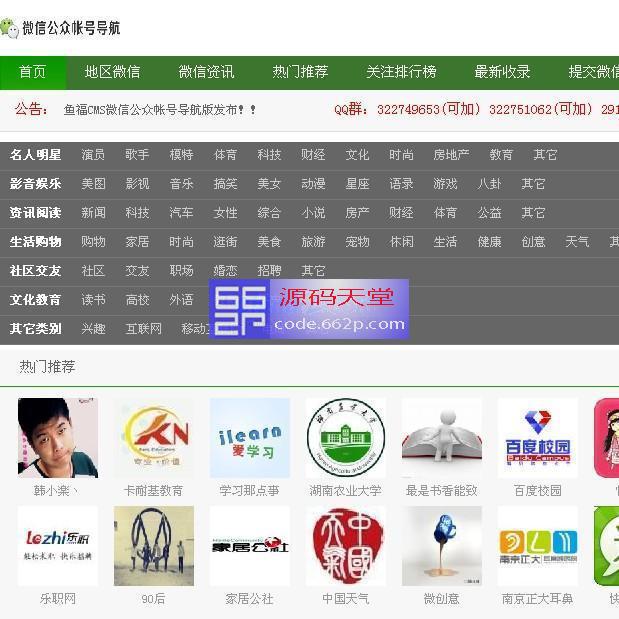Screen dimensions: 619x619
Task: Open the 热门推荐 navigation item
Action: (x=300, y=72)
